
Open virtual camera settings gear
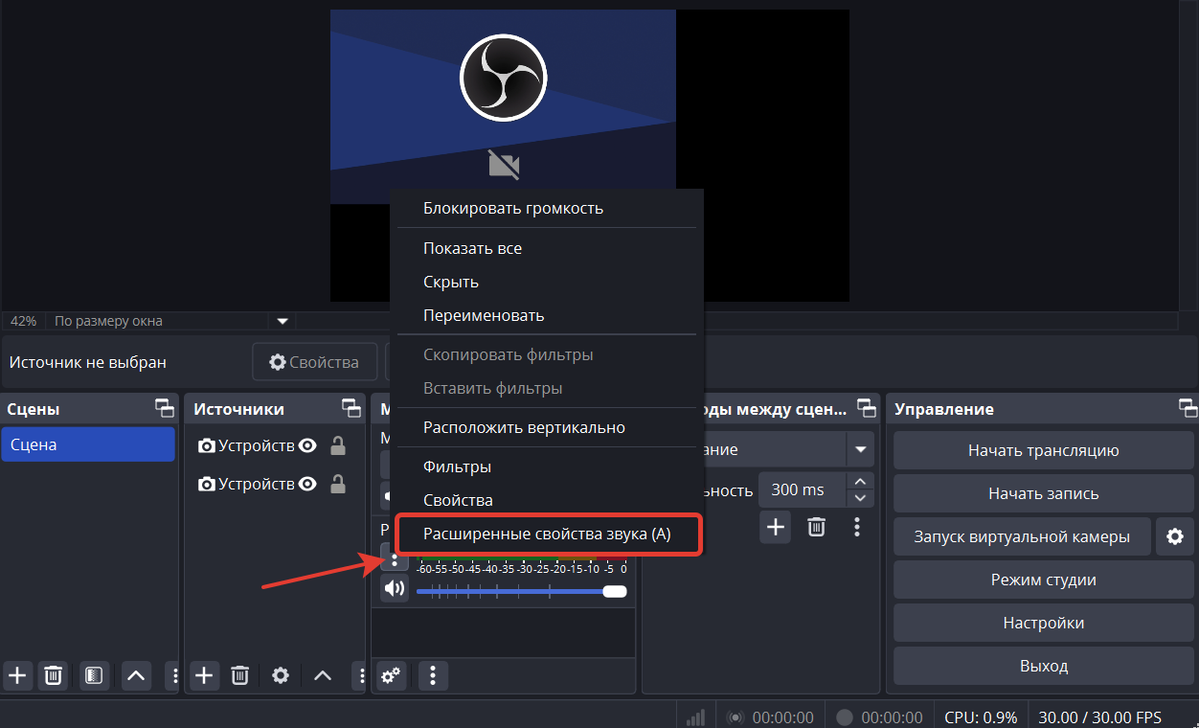[1174, 537]
